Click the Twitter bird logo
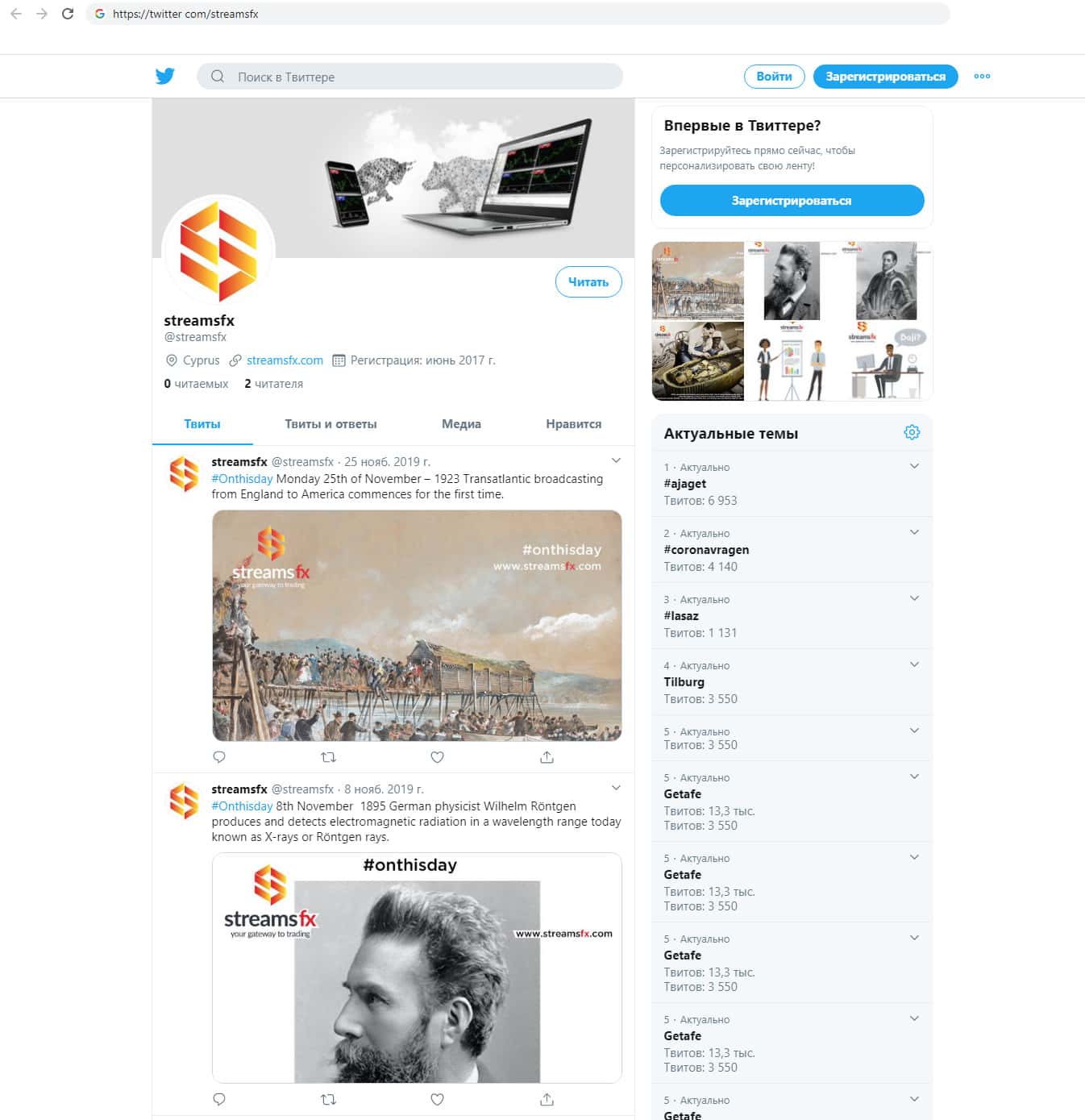1085x1120 pixels. click(165, 77)
